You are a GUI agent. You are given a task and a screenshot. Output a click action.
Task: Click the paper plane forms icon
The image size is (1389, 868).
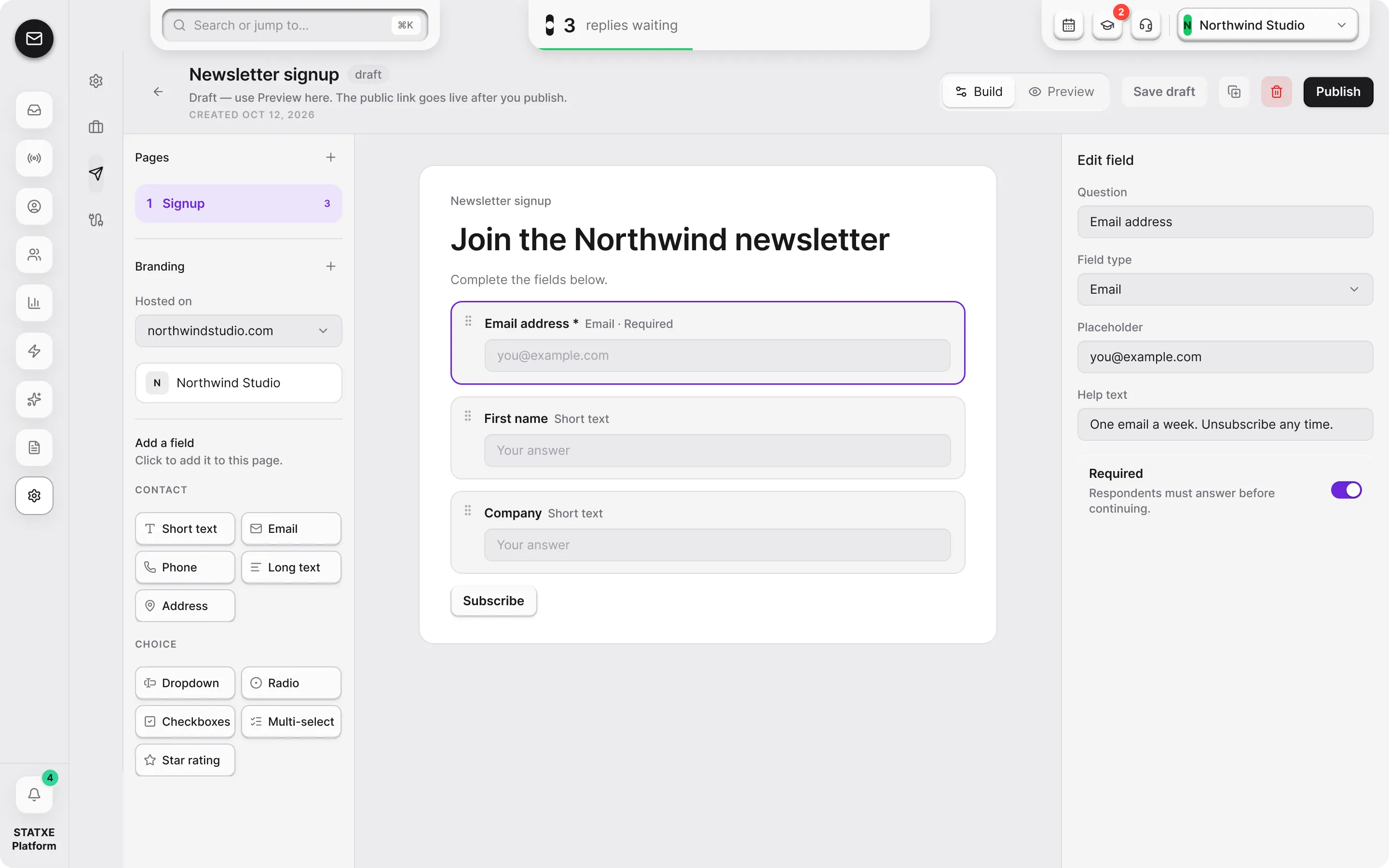pyautogui.click(x=96, y=173)
